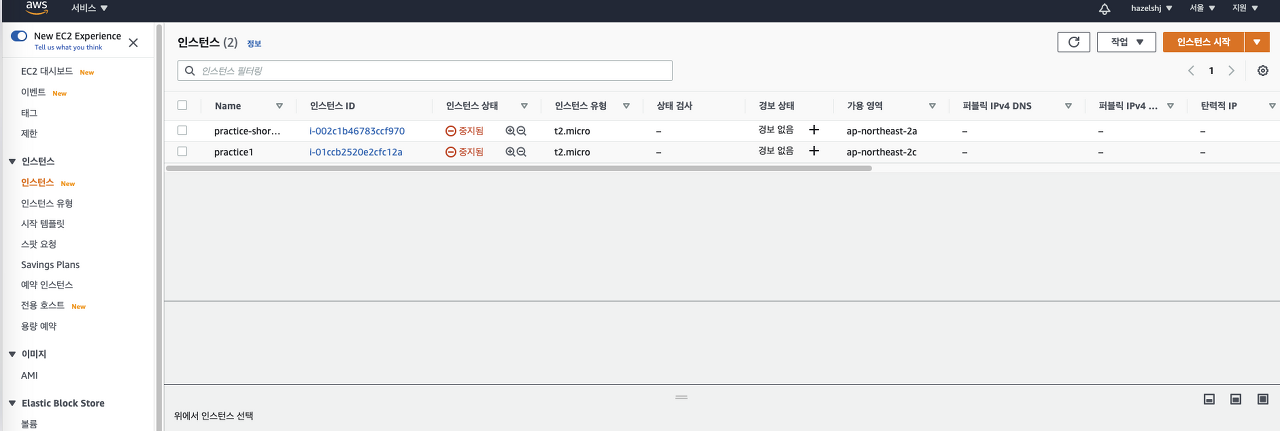
Task: Sort by 가용 영역 column
Action: coord(932,106)
